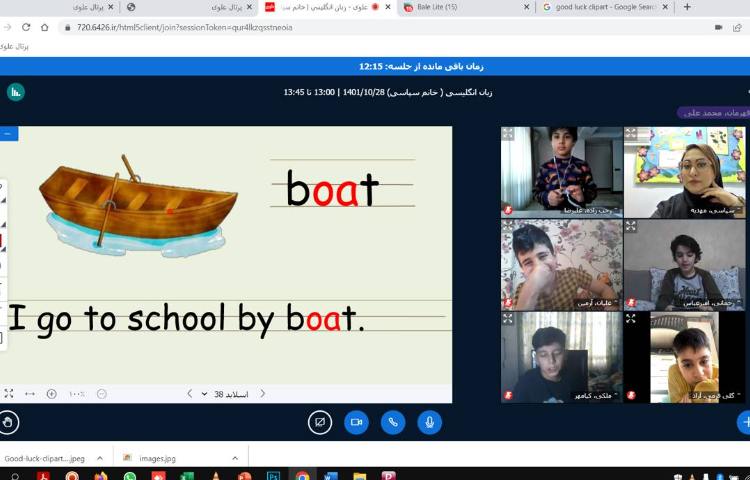
Task: Open the blue plus actions button
Action: [x=744, y=422]
